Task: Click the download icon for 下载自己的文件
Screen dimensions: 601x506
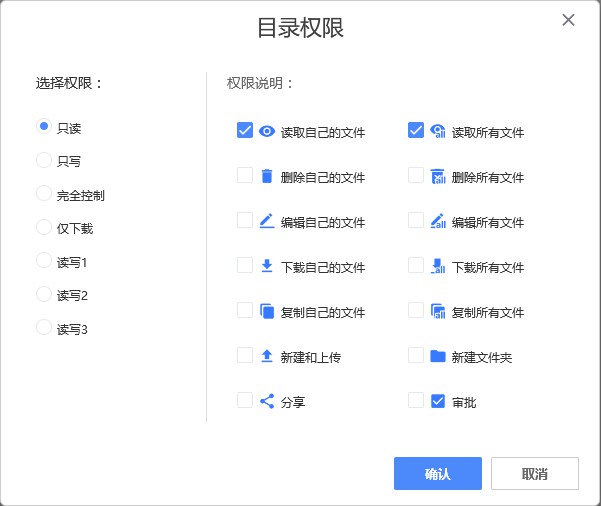Action: click(267, 266)
